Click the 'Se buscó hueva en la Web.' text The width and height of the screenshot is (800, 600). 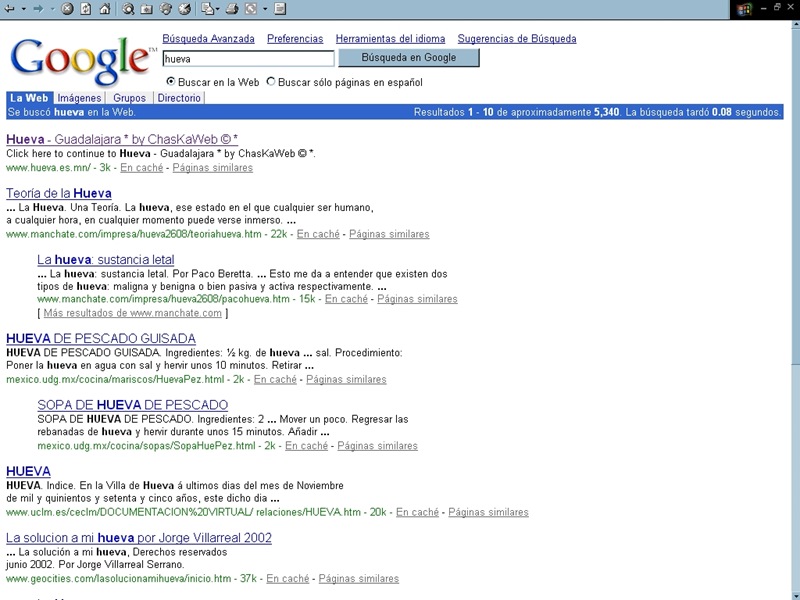click(71, 112)
